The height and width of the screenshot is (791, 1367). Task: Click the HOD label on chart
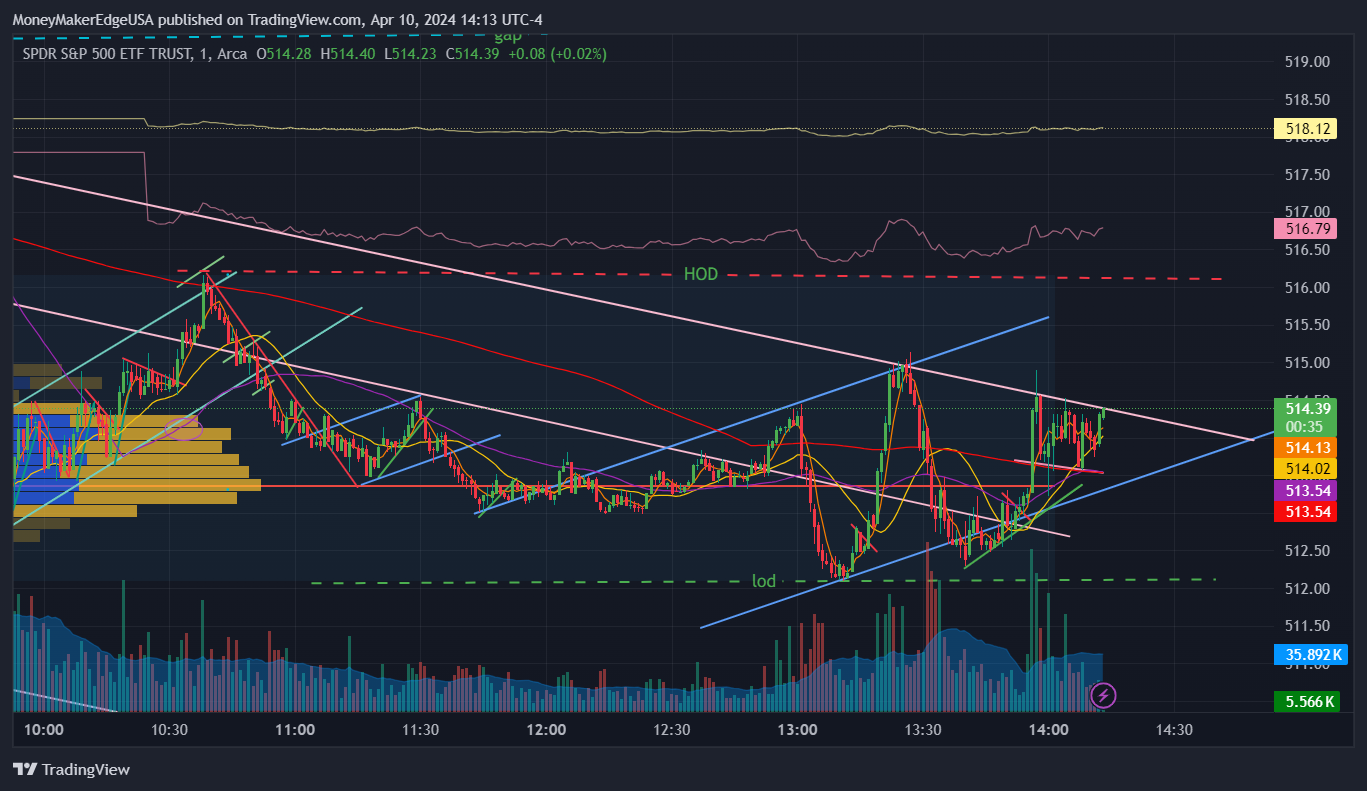click(701, 273)
